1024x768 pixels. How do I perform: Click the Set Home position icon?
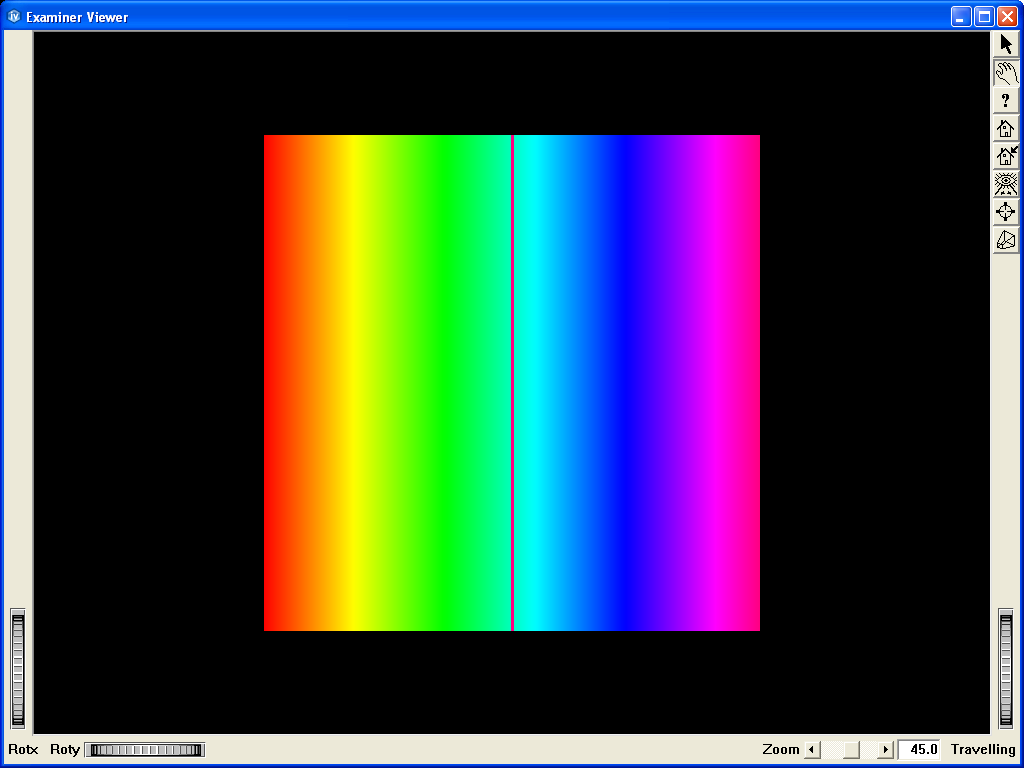pos(1005,155)
